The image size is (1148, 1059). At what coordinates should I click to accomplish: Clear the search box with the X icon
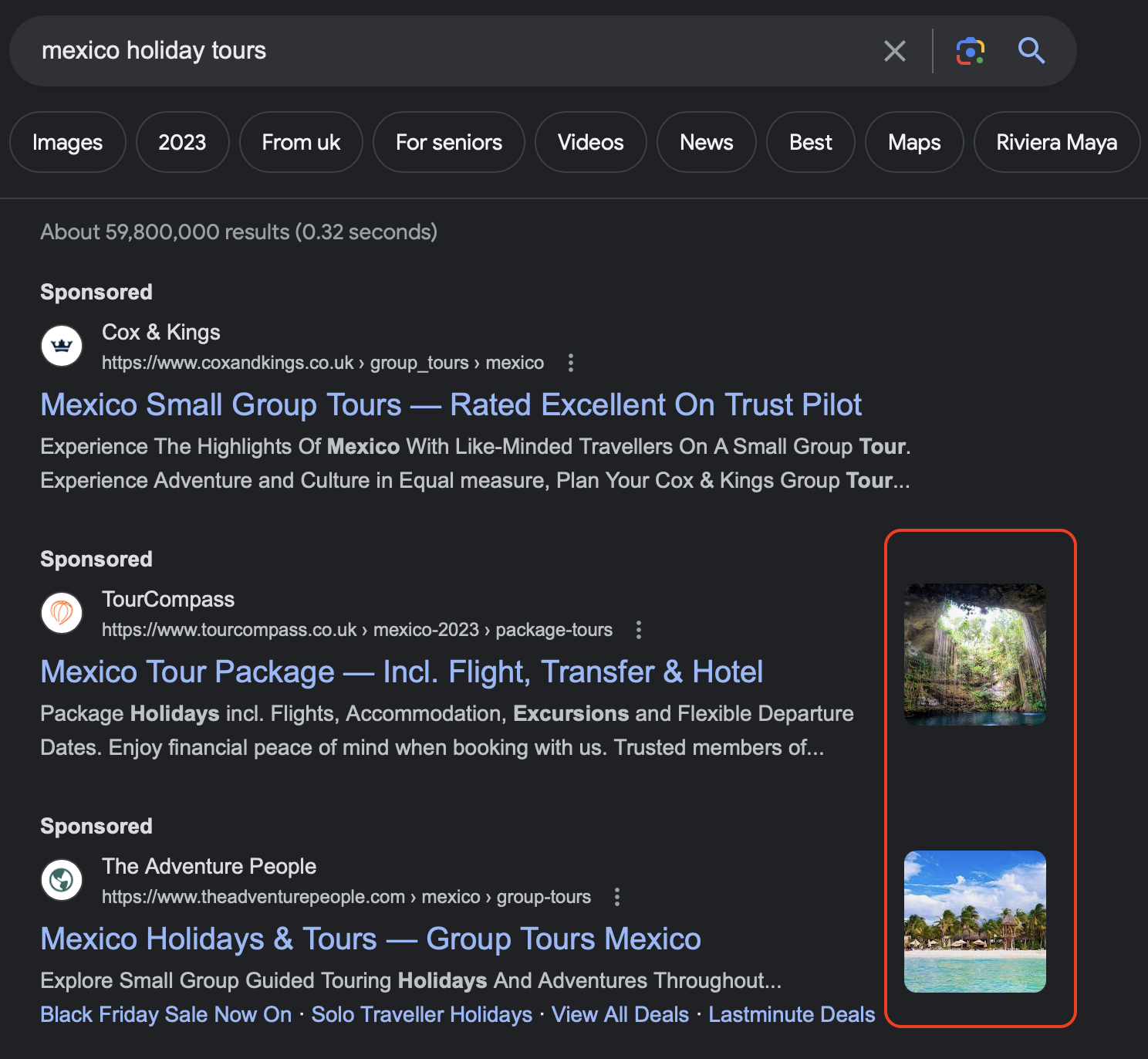point(894,51)
